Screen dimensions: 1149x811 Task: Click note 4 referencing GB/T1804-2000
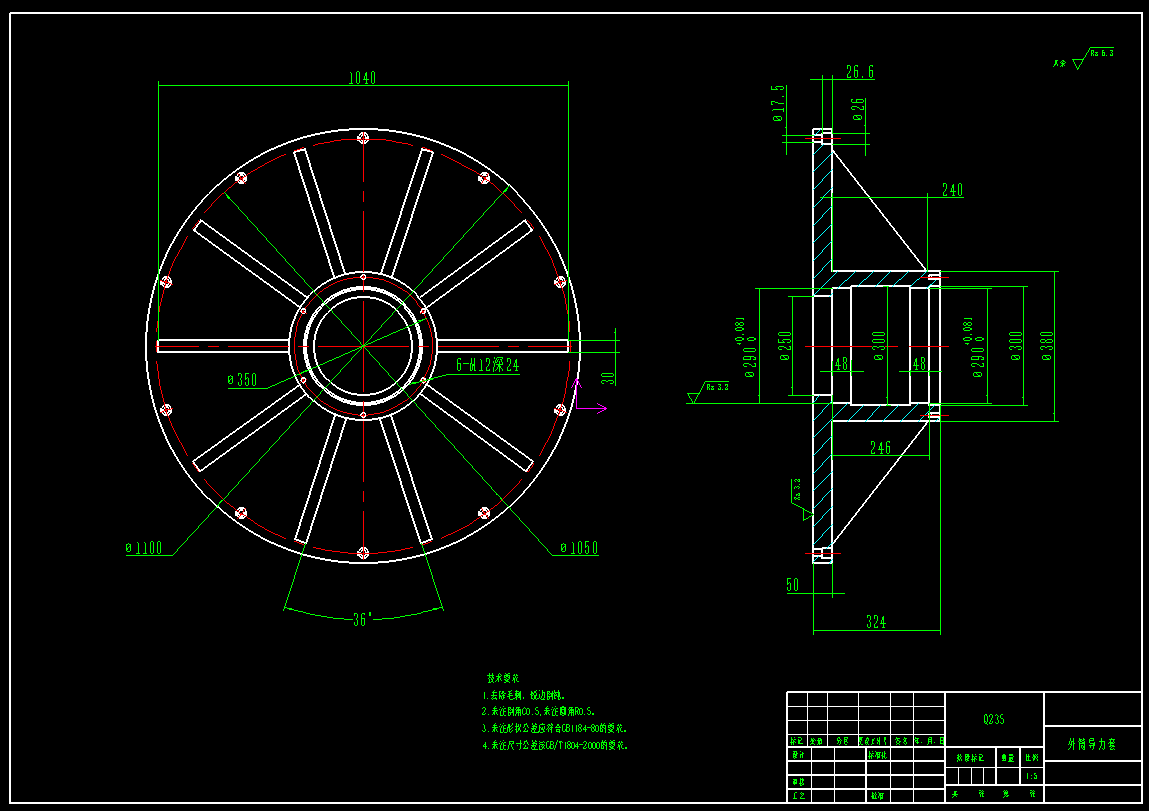555,745
